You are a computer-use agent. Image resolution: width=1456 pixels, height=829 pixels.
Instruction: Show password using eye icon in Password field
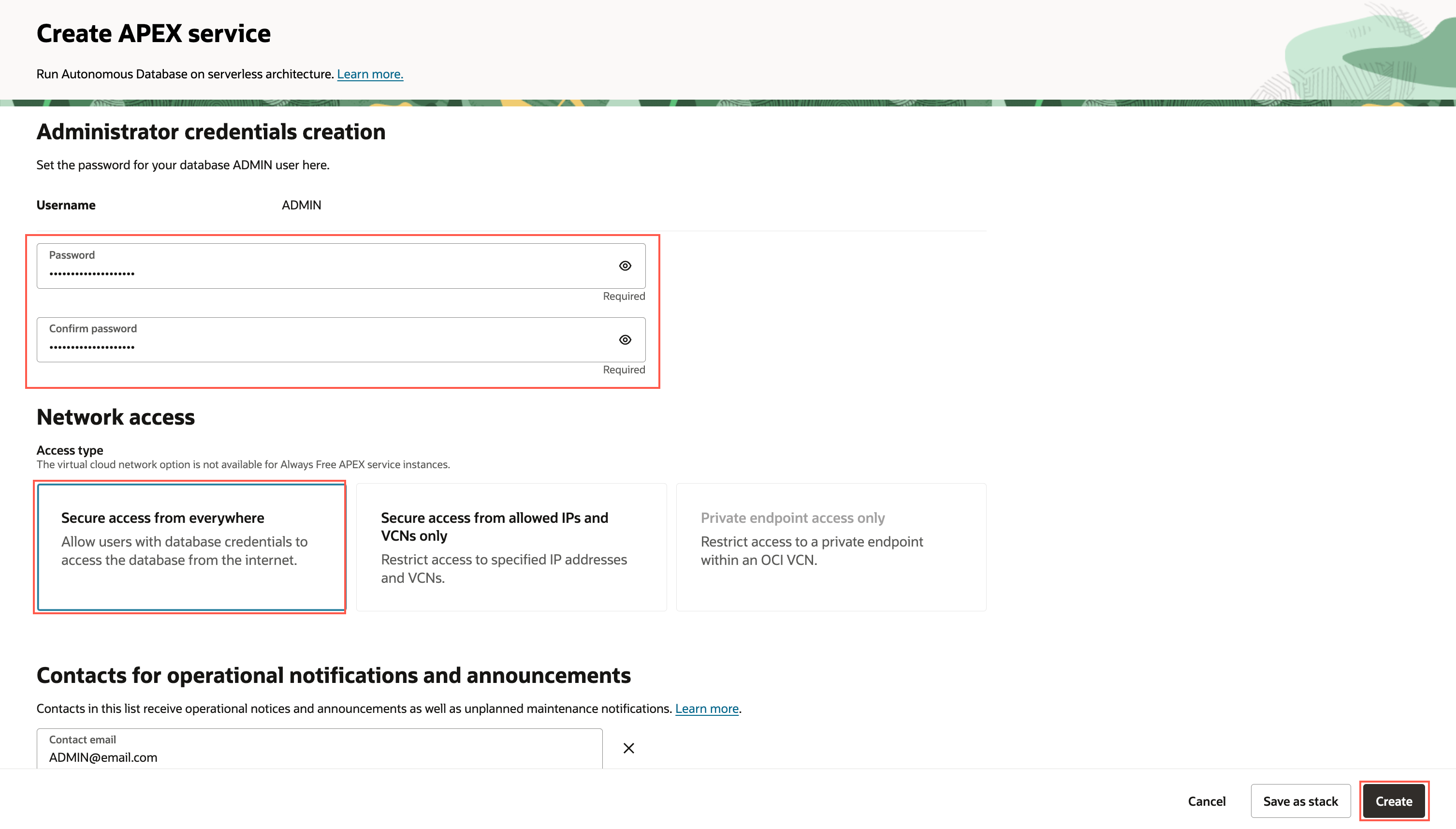[625, 266]
